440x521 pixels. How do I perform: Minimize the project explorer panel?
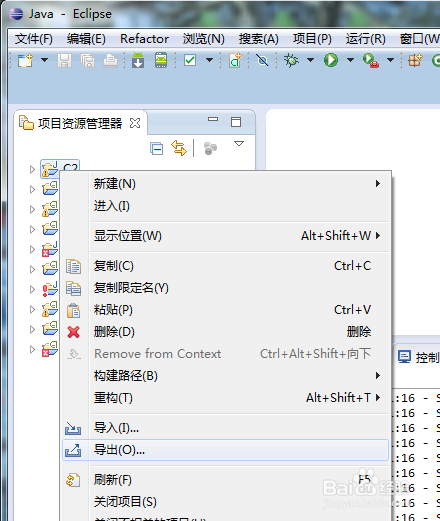tap(213, 119)
